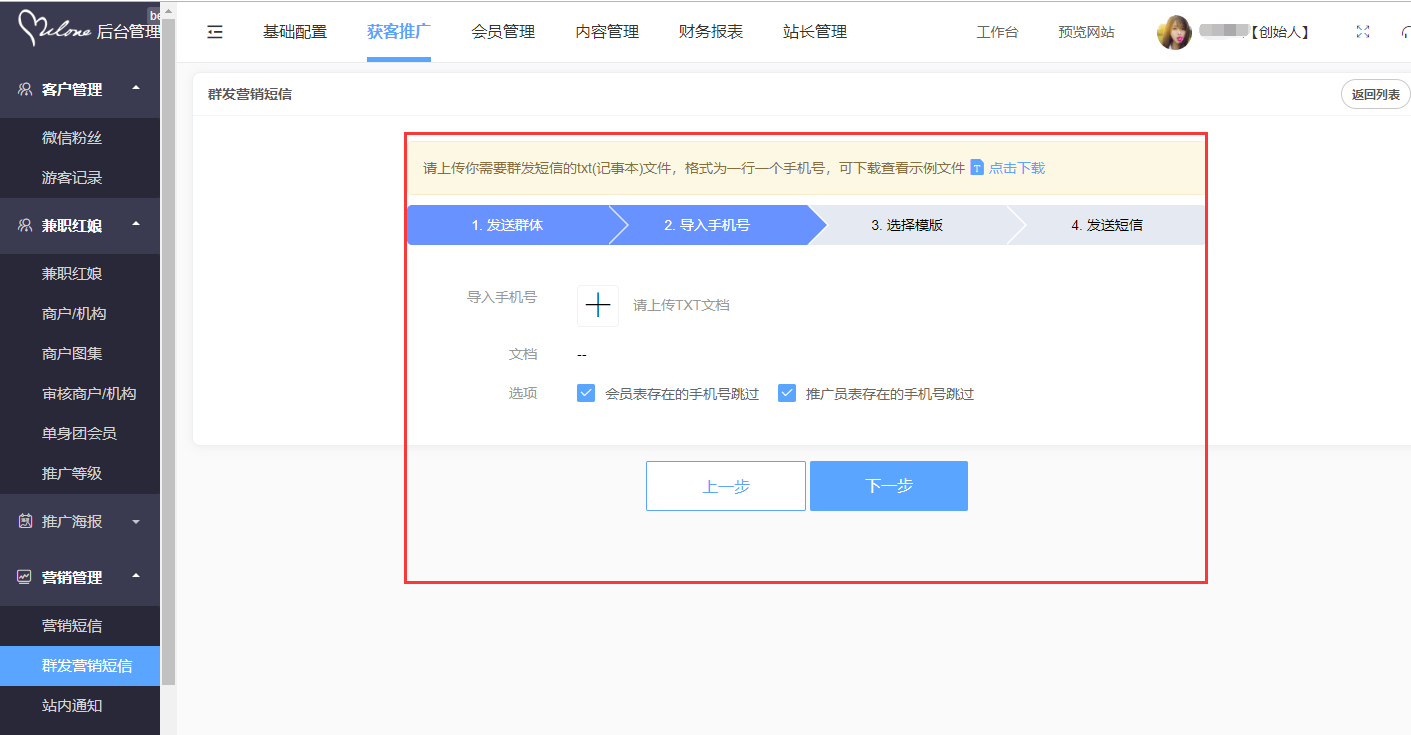Open 单身团会员 in the sidebar
Viewport: 1411px width, 735px height.
[x=79, y=434]
